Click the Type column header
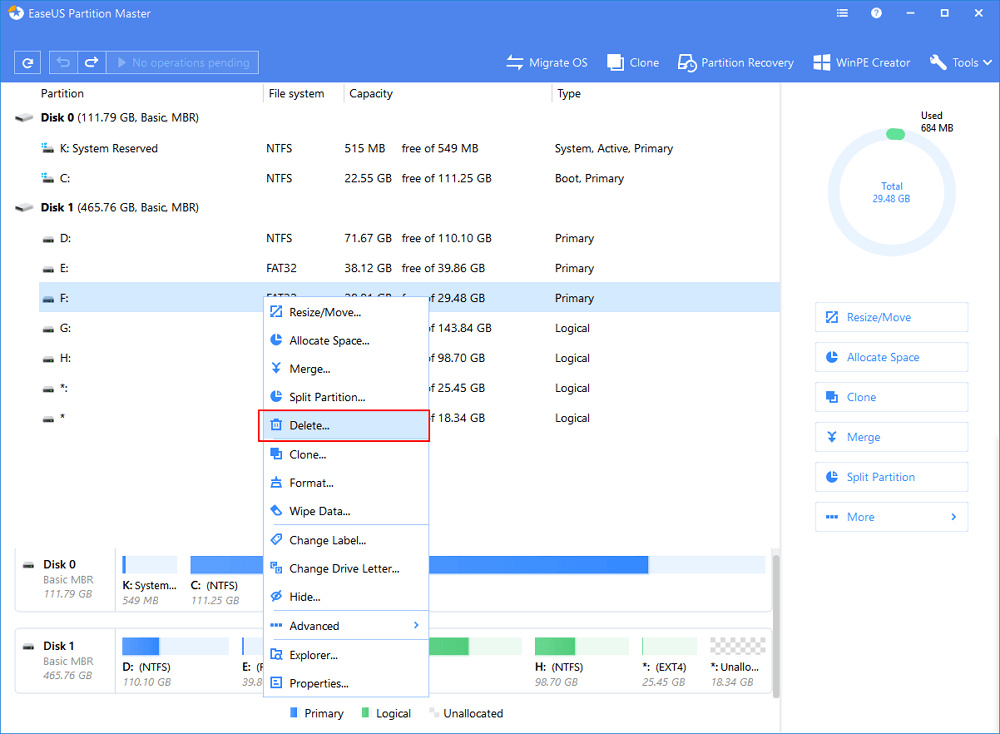 coord(569,93)
